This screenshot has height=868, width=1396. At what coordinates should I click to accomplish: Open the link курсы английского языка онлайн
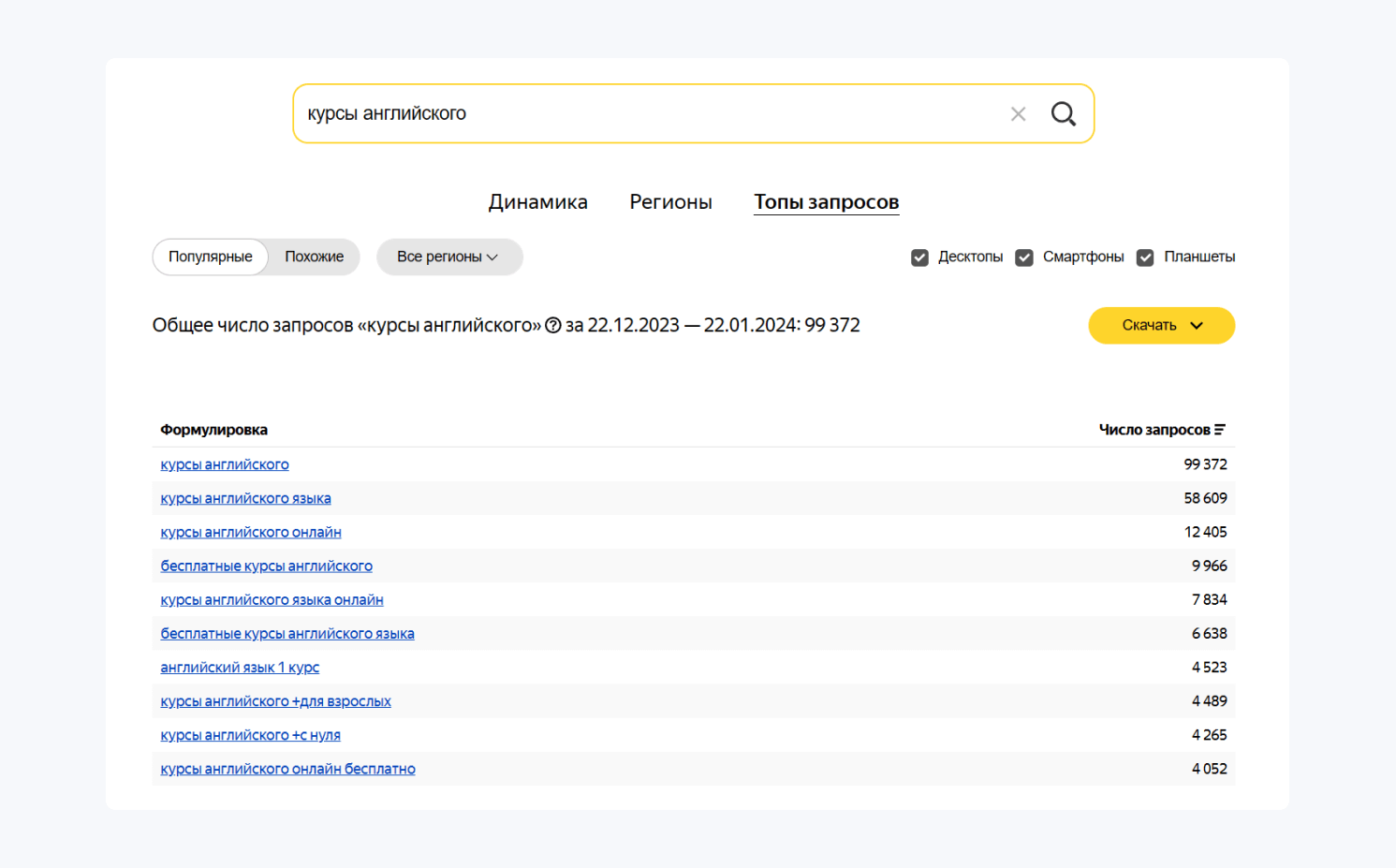pos(272,599)
